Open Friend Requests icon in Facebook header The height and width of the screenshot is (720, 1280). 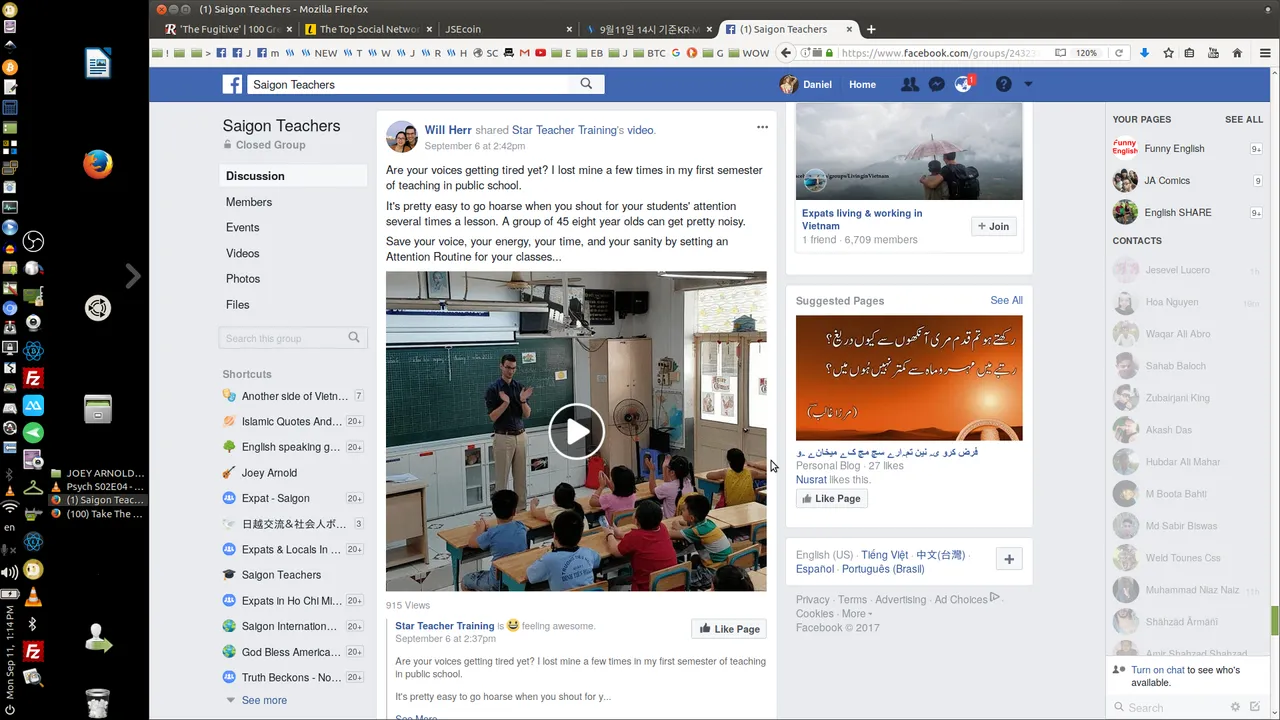click(909, 85)
